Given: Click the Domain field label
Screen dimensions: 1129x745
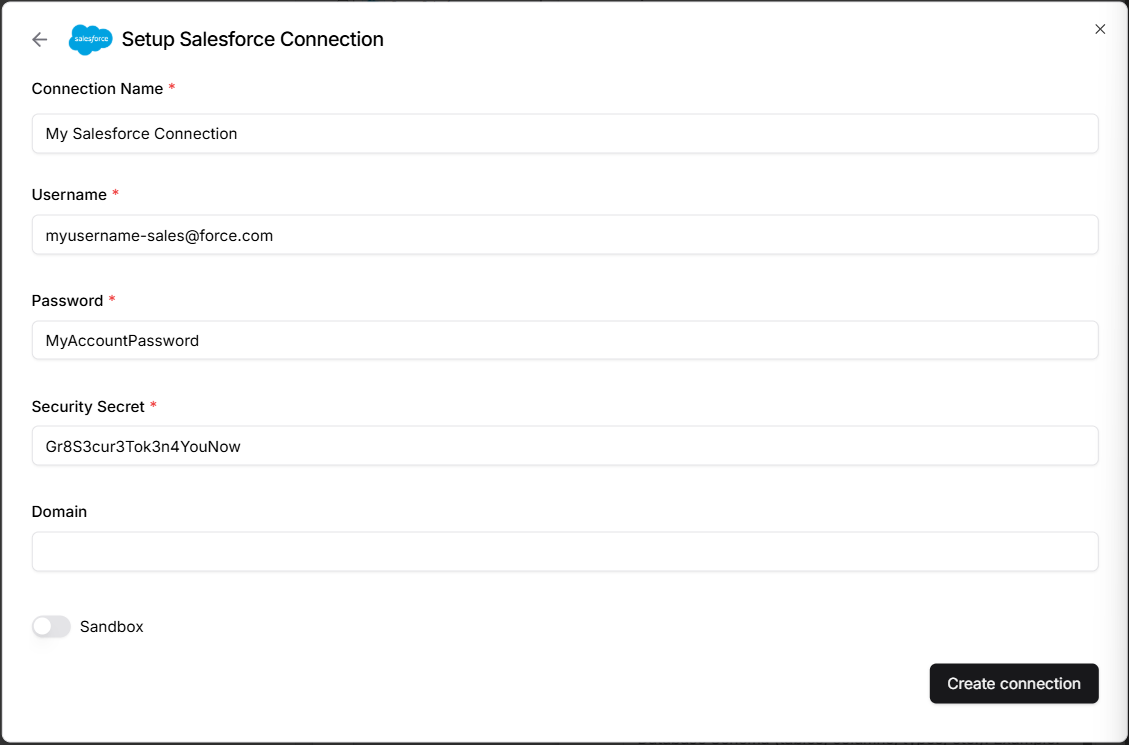Looking at the screenshot, I should point(59,512).
